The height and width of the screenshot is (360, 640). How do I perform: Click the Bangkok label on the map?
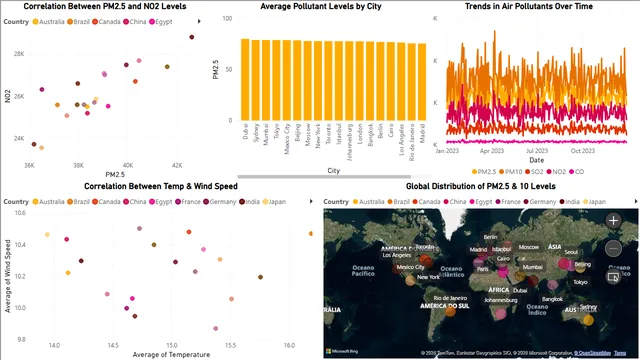pos(552,299)
